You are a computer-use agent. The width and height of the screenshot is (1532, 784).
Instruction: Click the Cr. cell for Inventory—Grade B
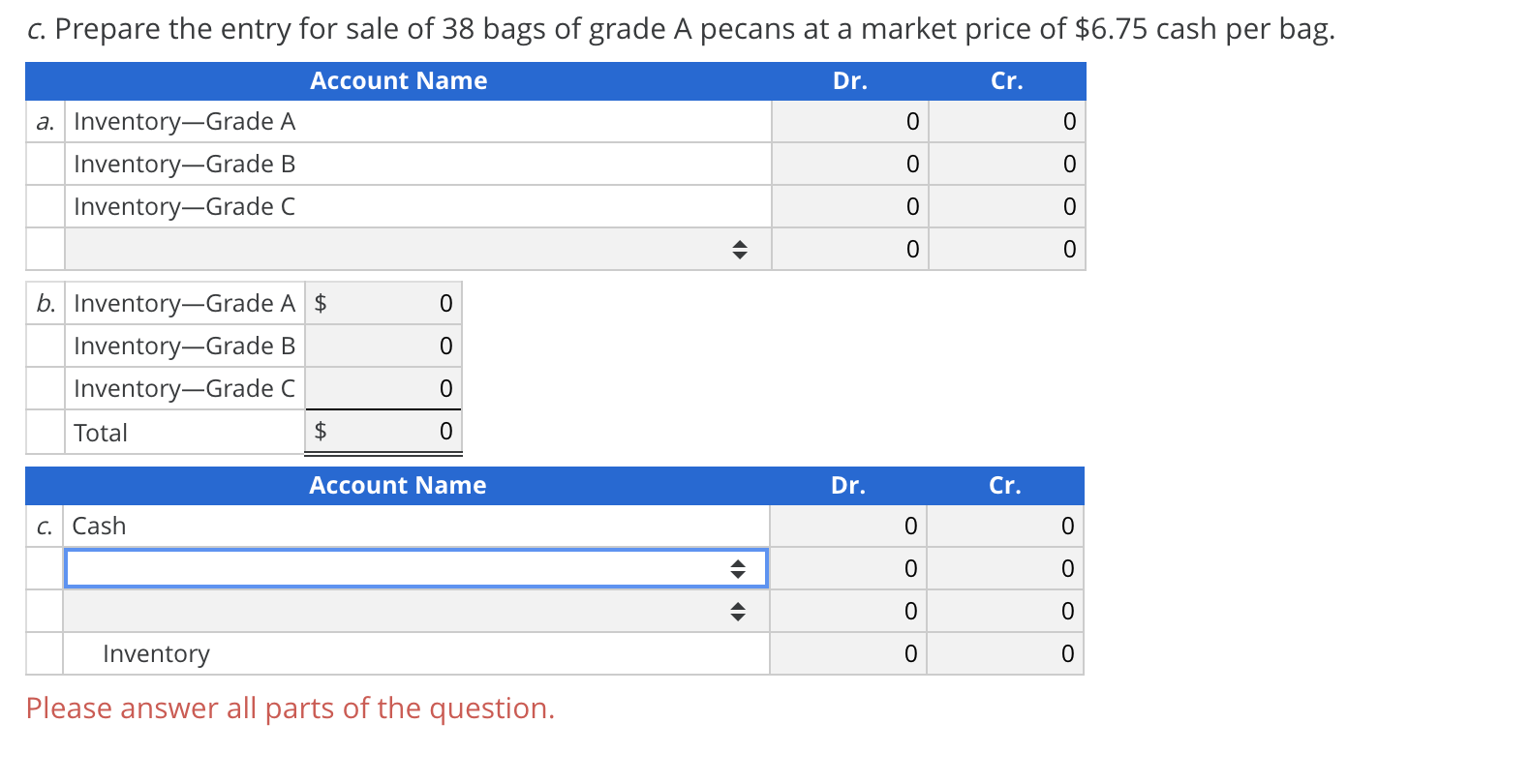[x=1007, y=164]
